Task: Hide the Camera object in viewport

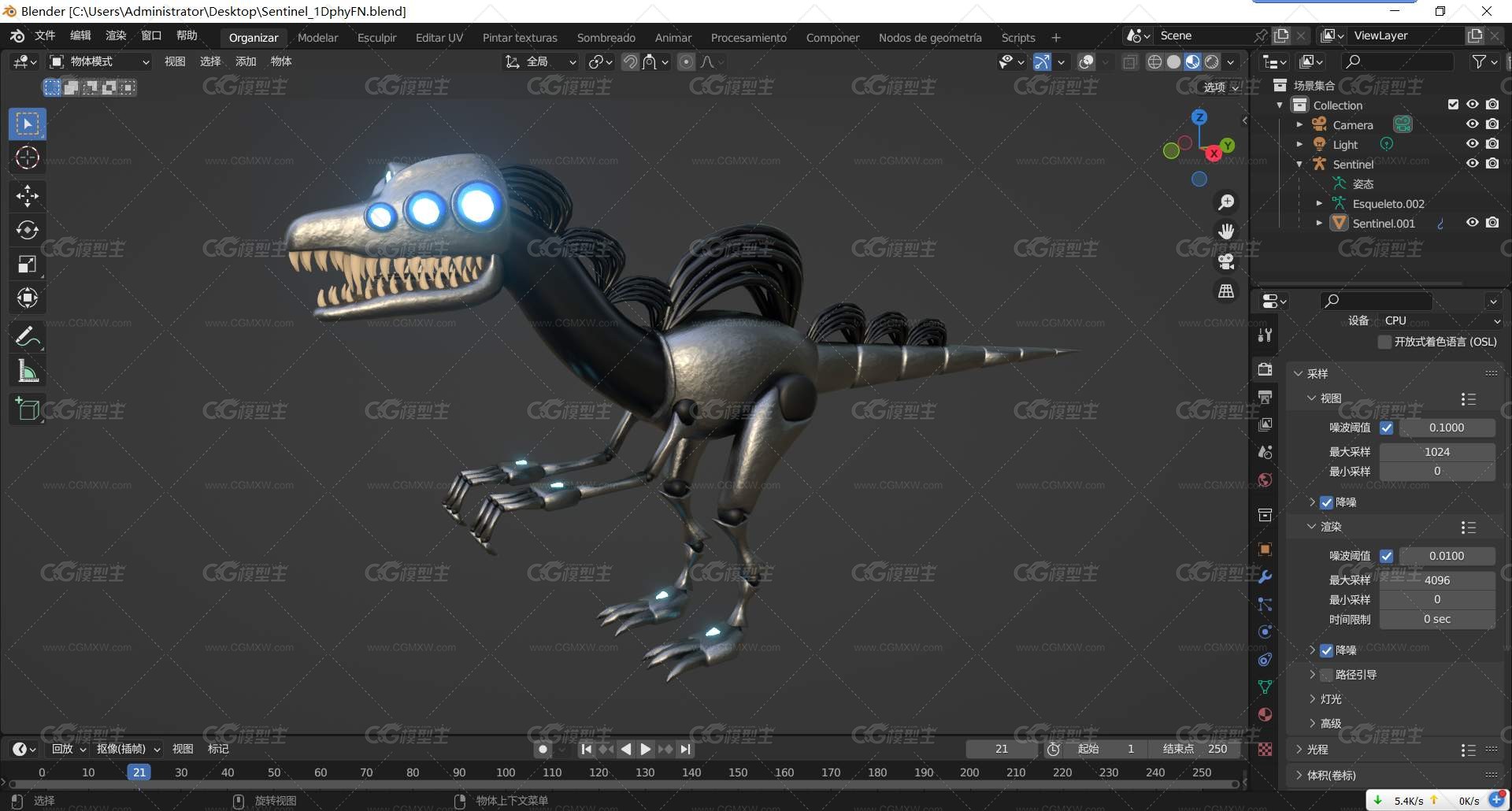Action: pyautogui.click(x=1472, y=124)
